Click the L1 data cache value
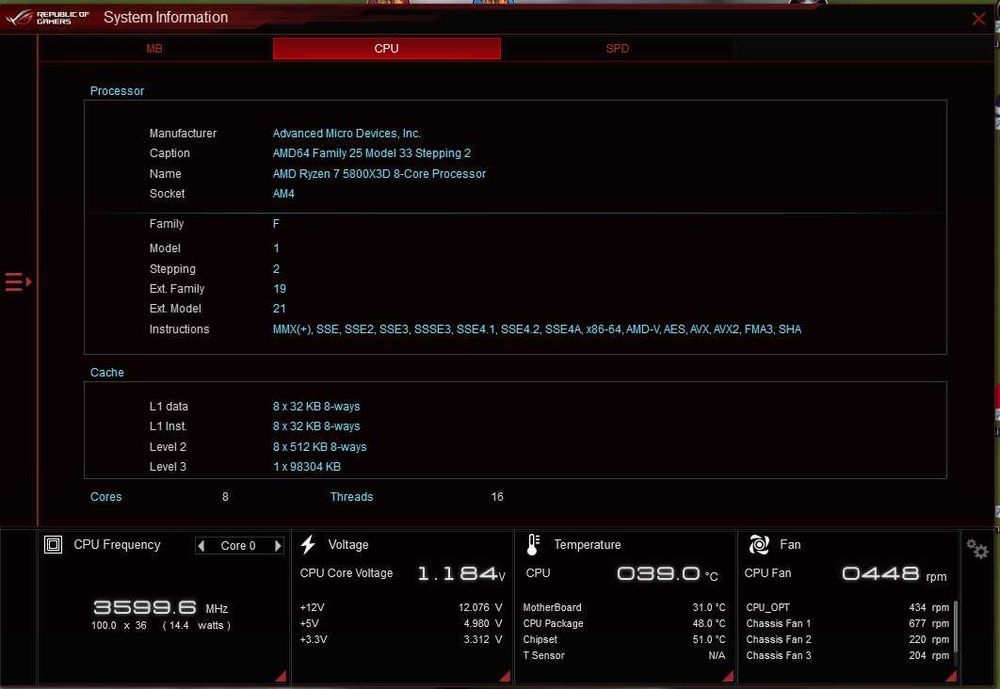The height and width of the screenshot is (689, 1000). pyautogui.click(x=316, y=406)
